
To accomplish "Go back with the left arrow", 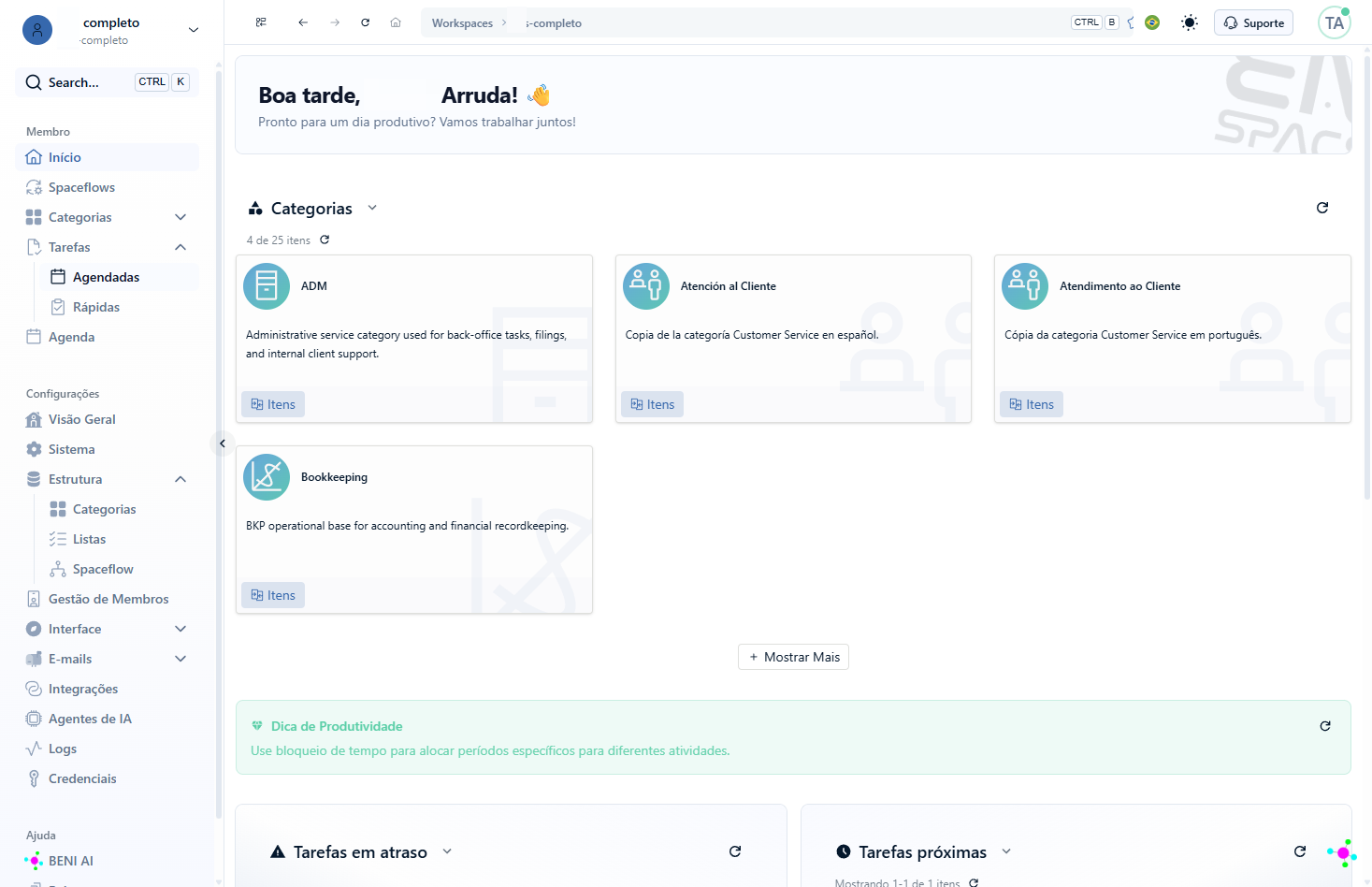I will (x=303, y=22).
